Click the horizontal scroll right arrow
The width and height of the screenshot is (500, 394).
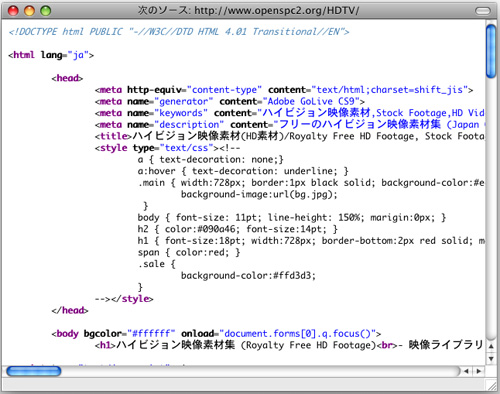pos(479,371)
